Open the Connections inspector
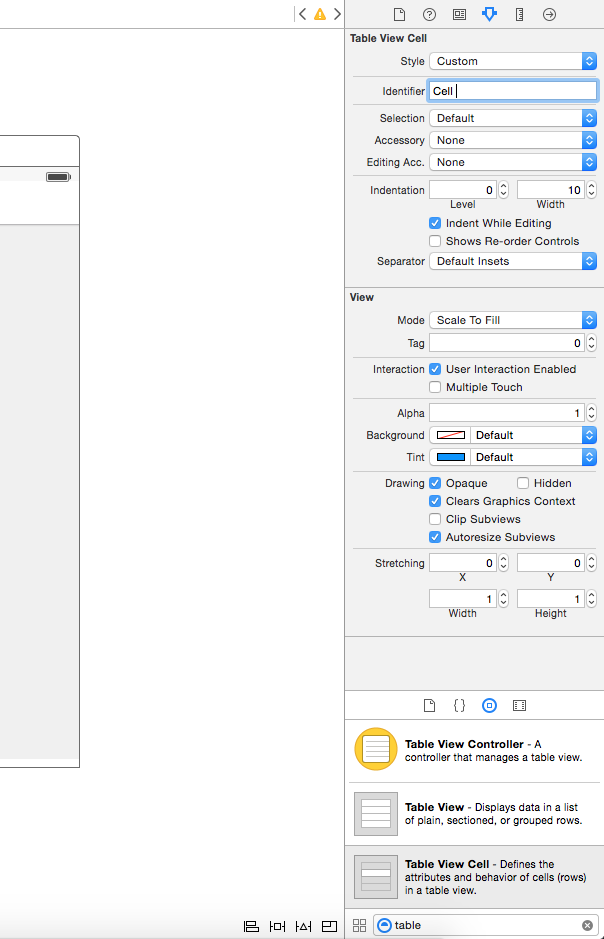Image resolution: width=604 pixels, height=939 pixels. point(549,15)
